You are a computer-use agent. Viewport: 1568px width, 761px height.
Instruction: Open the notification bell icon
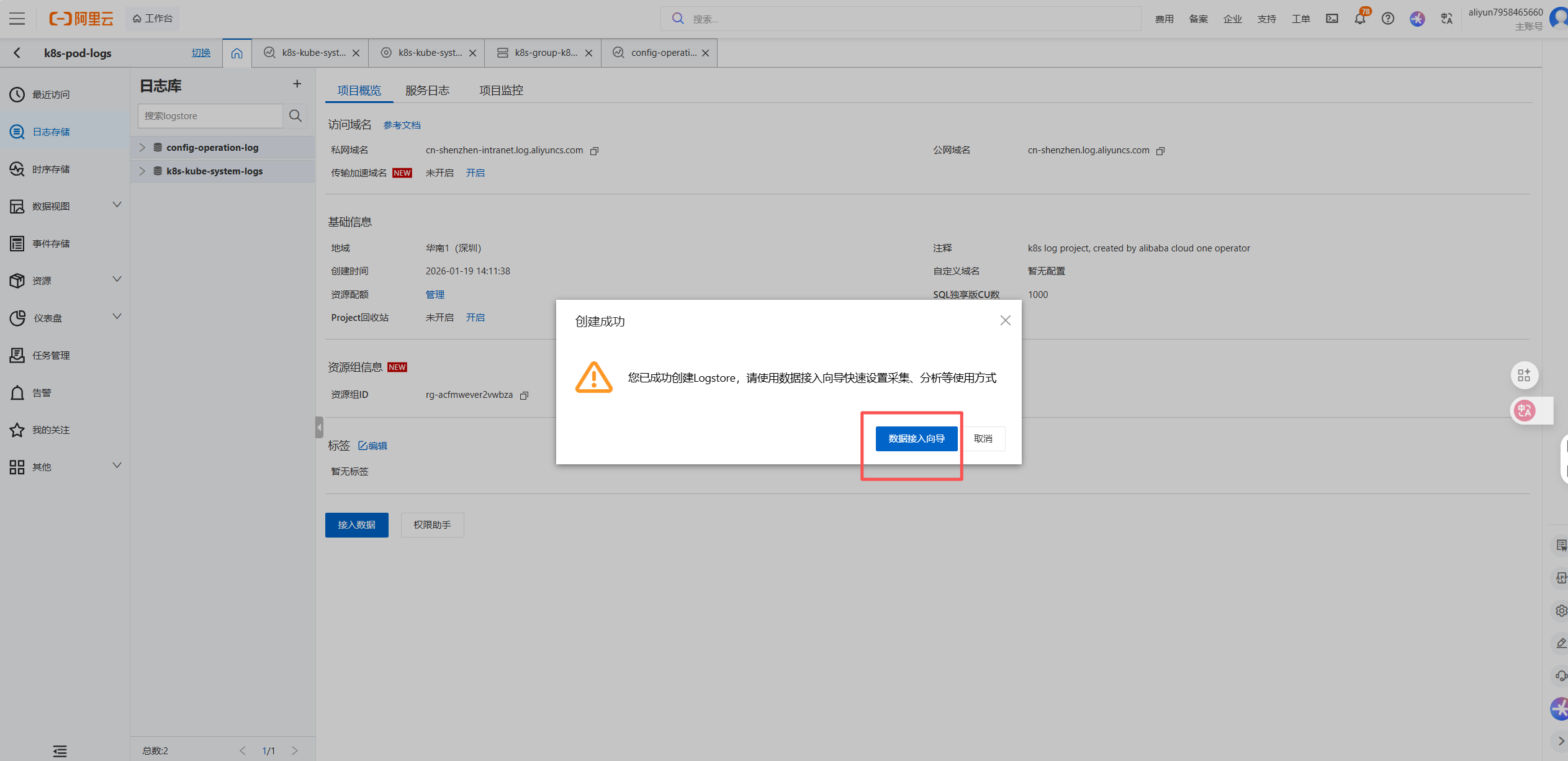click(1359, 19)
